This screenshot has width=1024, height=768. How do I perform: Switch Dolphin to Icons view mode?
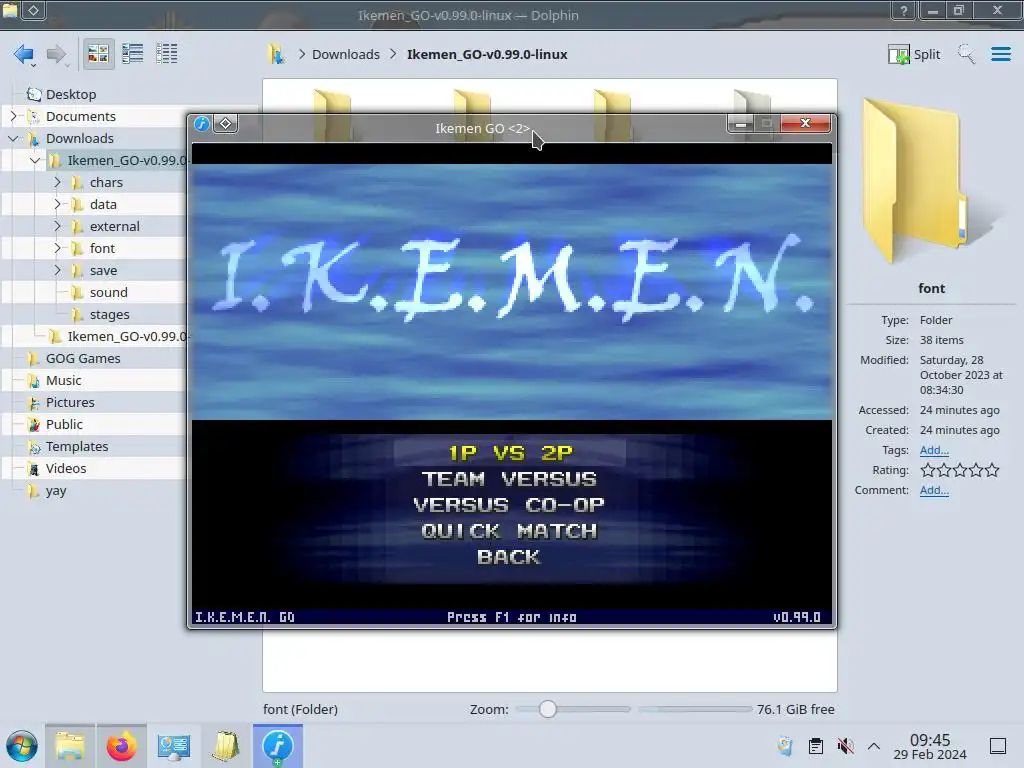[98, 54]
